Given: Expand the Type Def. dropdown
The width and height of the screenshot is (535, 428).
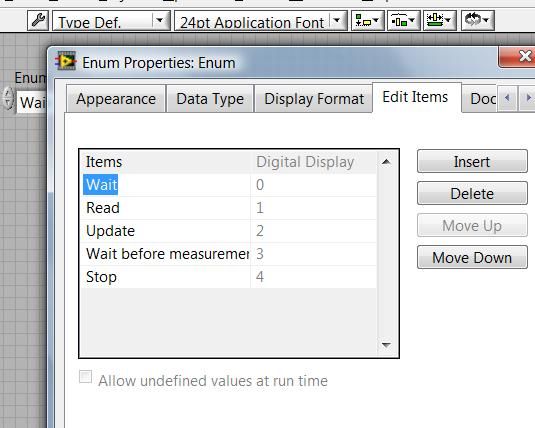Looking at the screenshot, I should click(x=159, y=21).
